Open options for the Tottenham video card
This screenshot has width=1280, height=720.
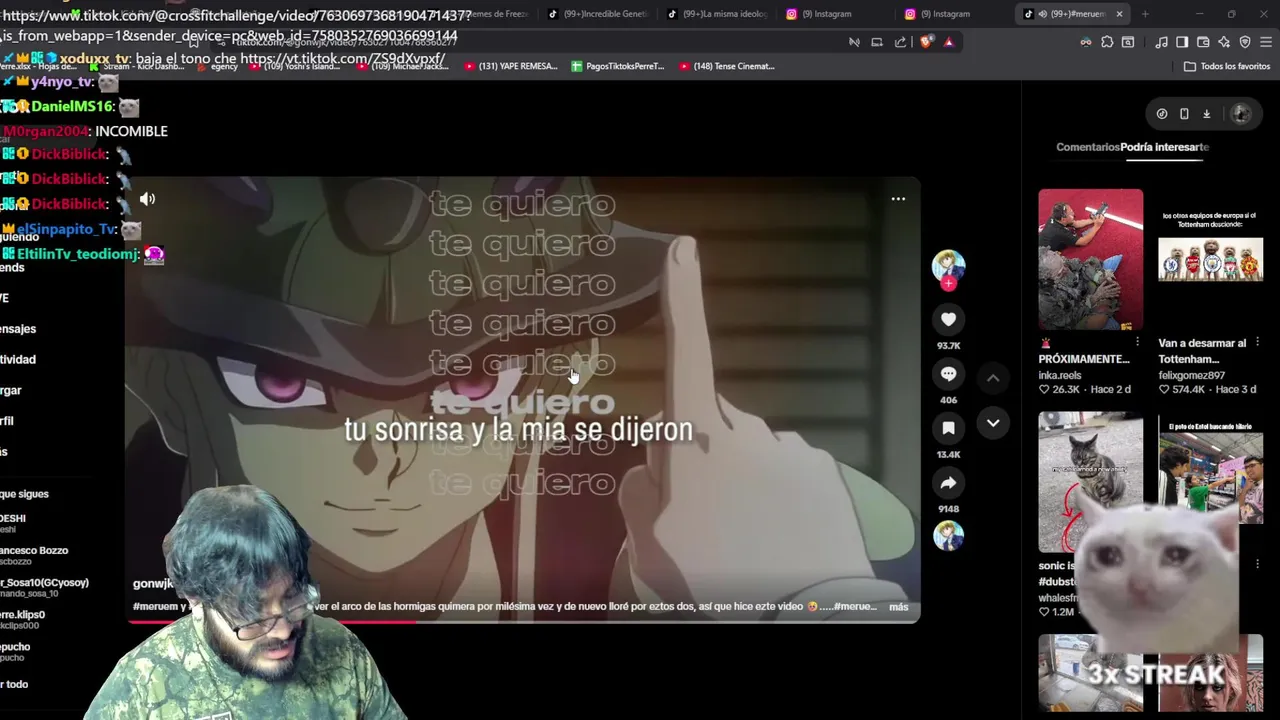pos(1257,342)
